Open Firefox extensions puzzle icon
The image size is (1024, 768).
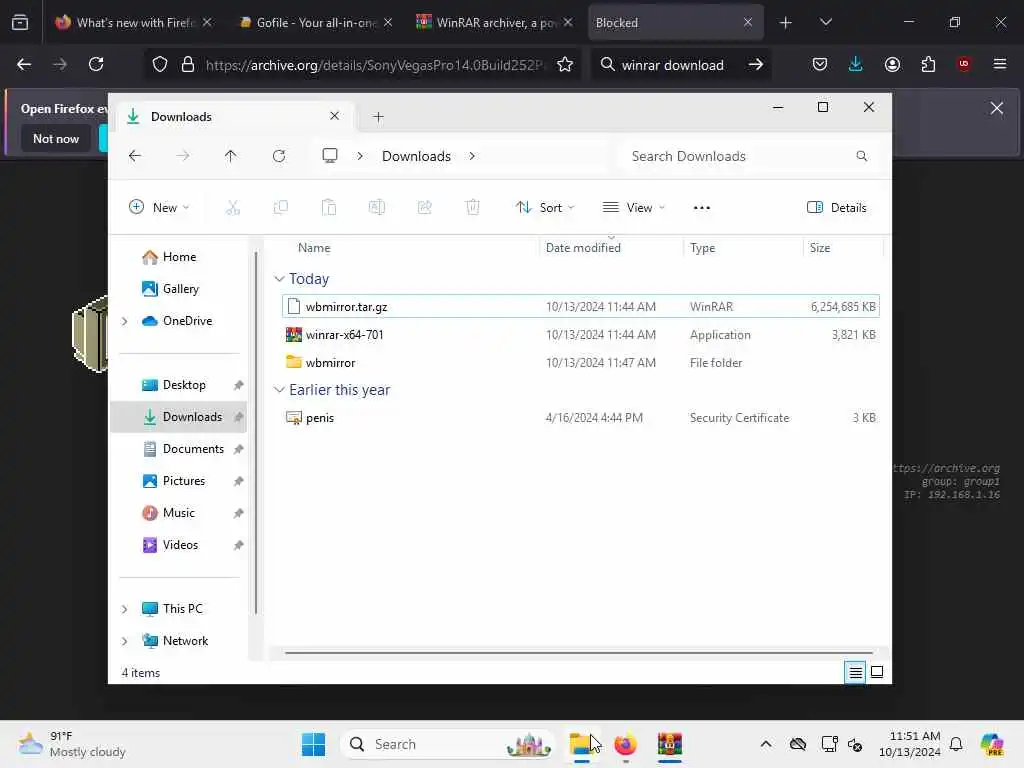928,64
